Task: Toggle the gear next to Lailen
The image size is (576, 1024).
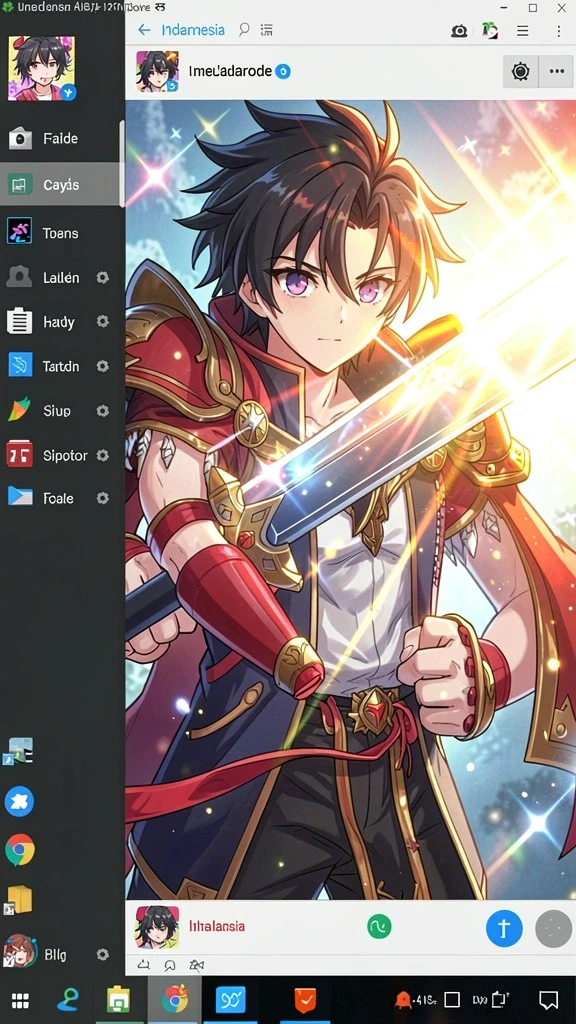Action: [103, 278]
